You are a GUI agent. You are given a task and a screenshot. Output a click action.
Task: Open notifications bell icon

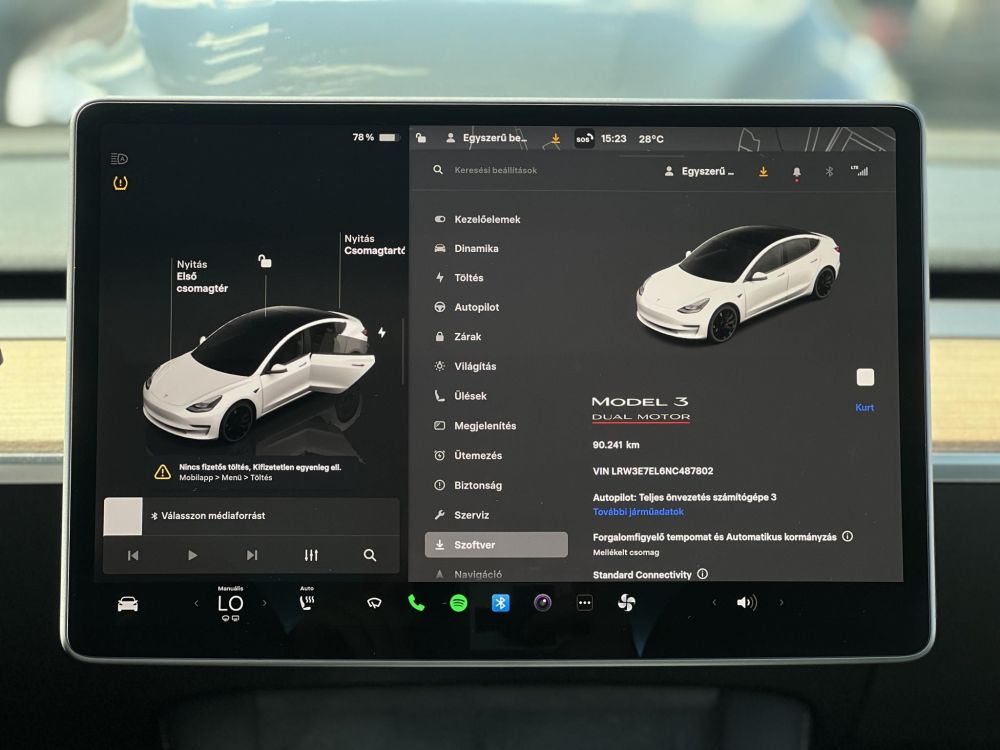(797, 172)
